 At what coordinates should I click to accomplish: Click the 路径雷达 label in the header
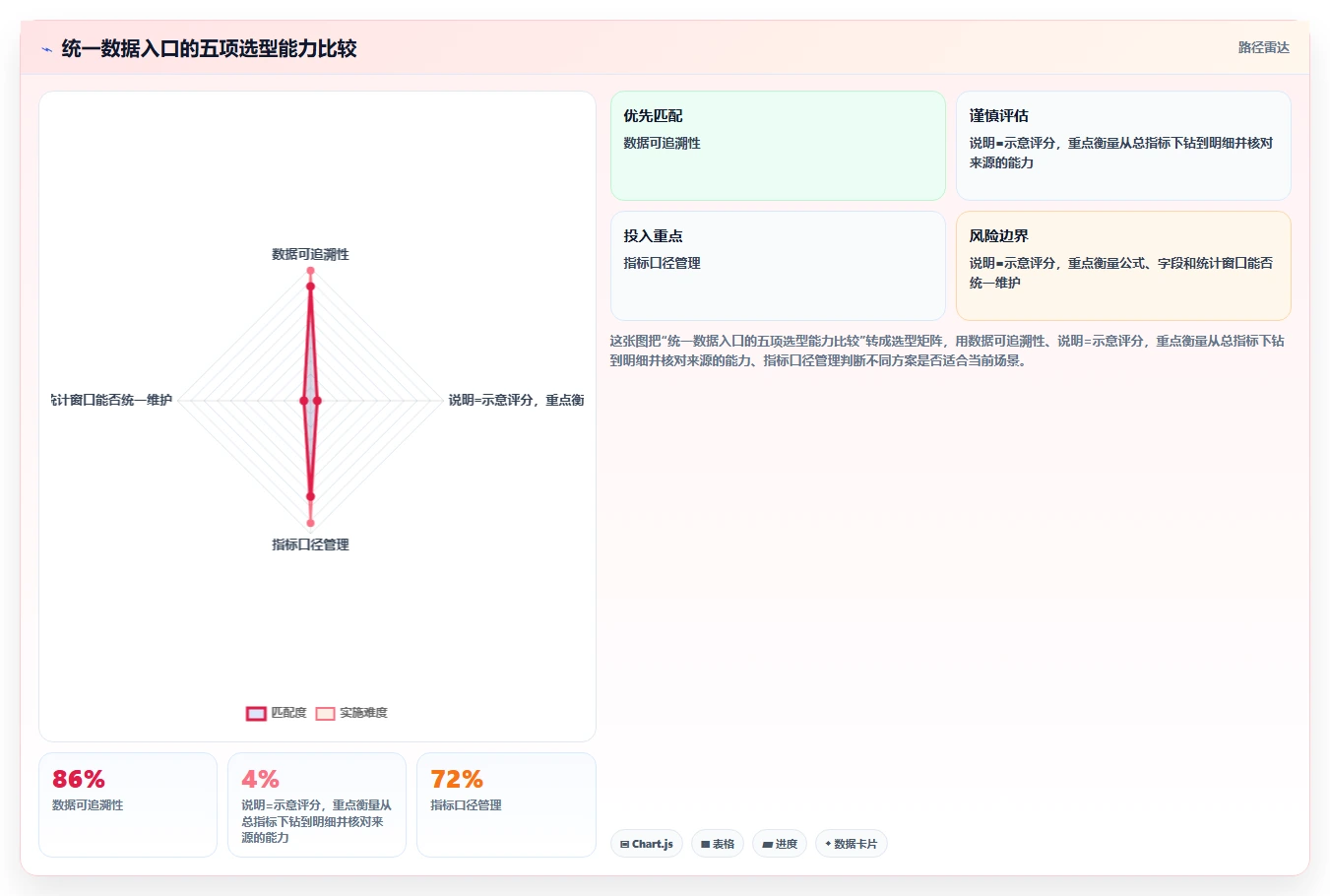[x=1264, y=47]
